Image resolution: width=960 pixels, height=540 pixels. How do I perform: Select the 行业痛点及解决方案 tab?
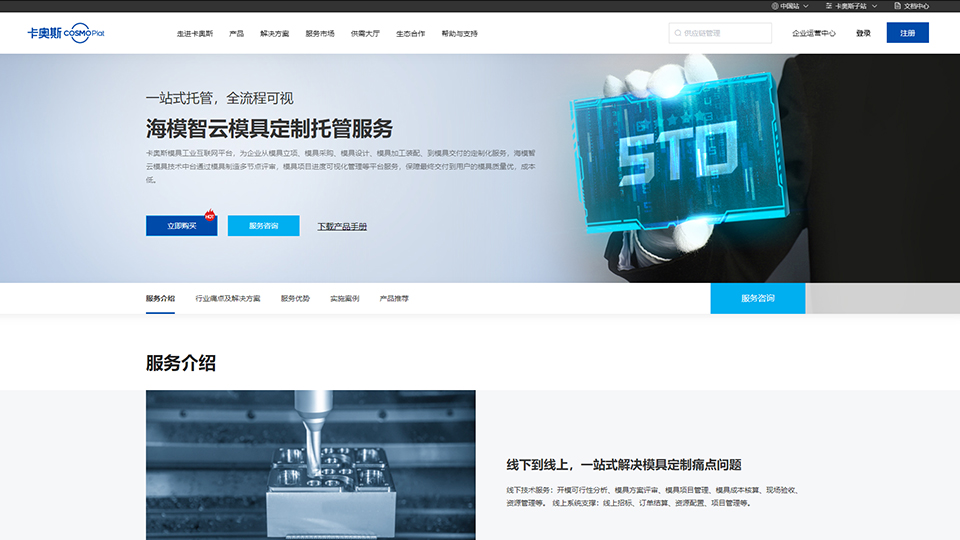pyautogui.click(x=228, y=299)
